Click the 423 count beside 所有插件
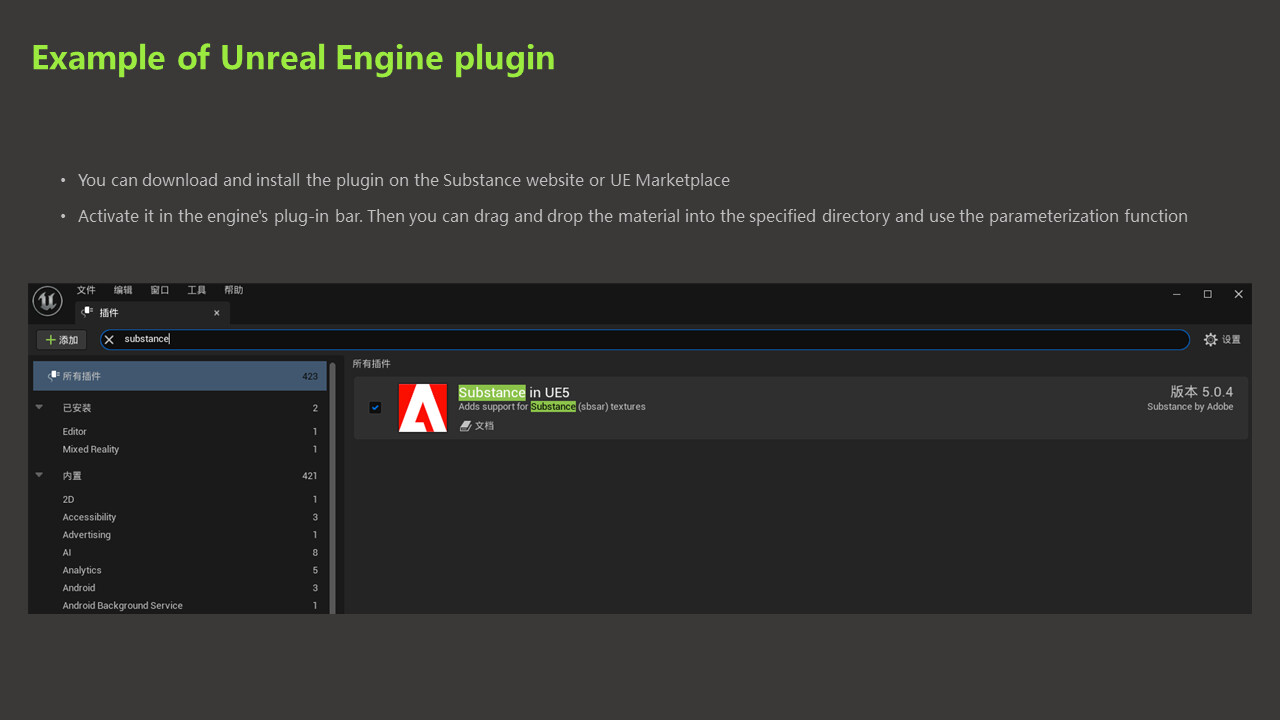 [310, 377]
